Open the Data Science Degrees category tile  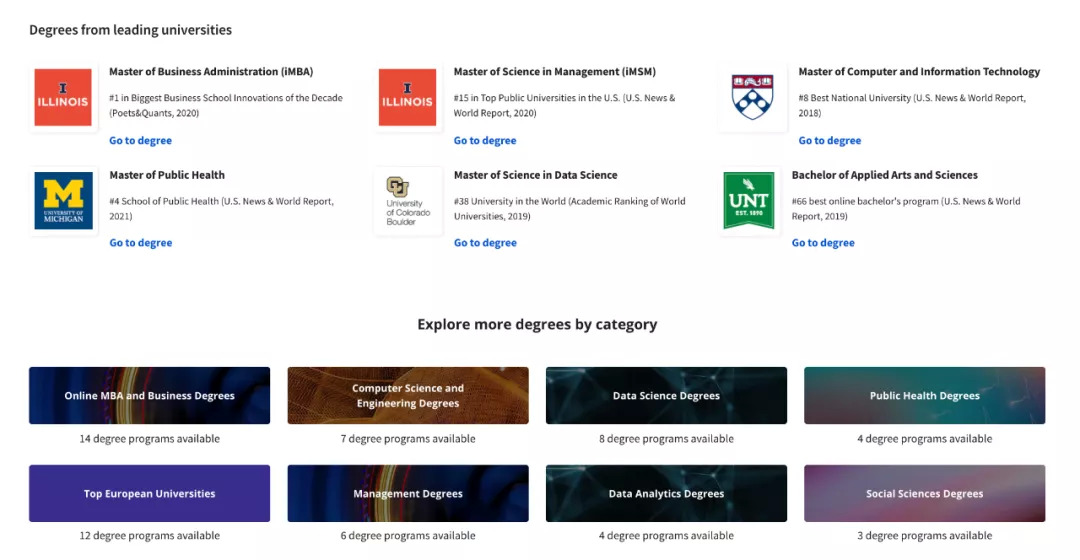tap(666, 396)
